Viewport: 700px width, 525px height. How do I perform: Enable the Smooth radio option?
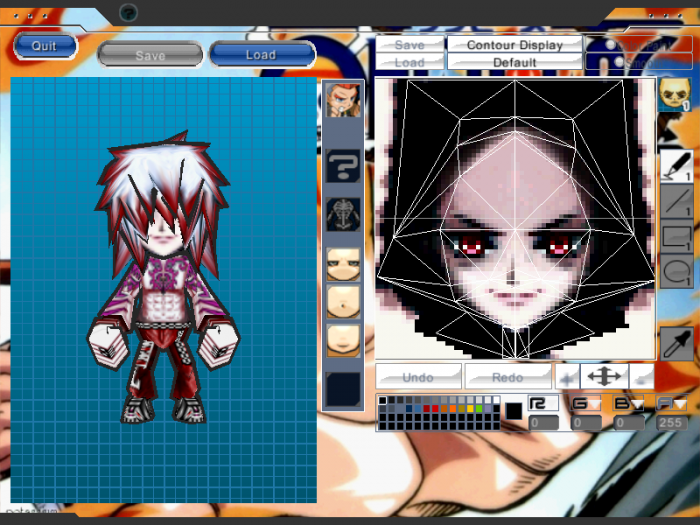coord(619,62)
